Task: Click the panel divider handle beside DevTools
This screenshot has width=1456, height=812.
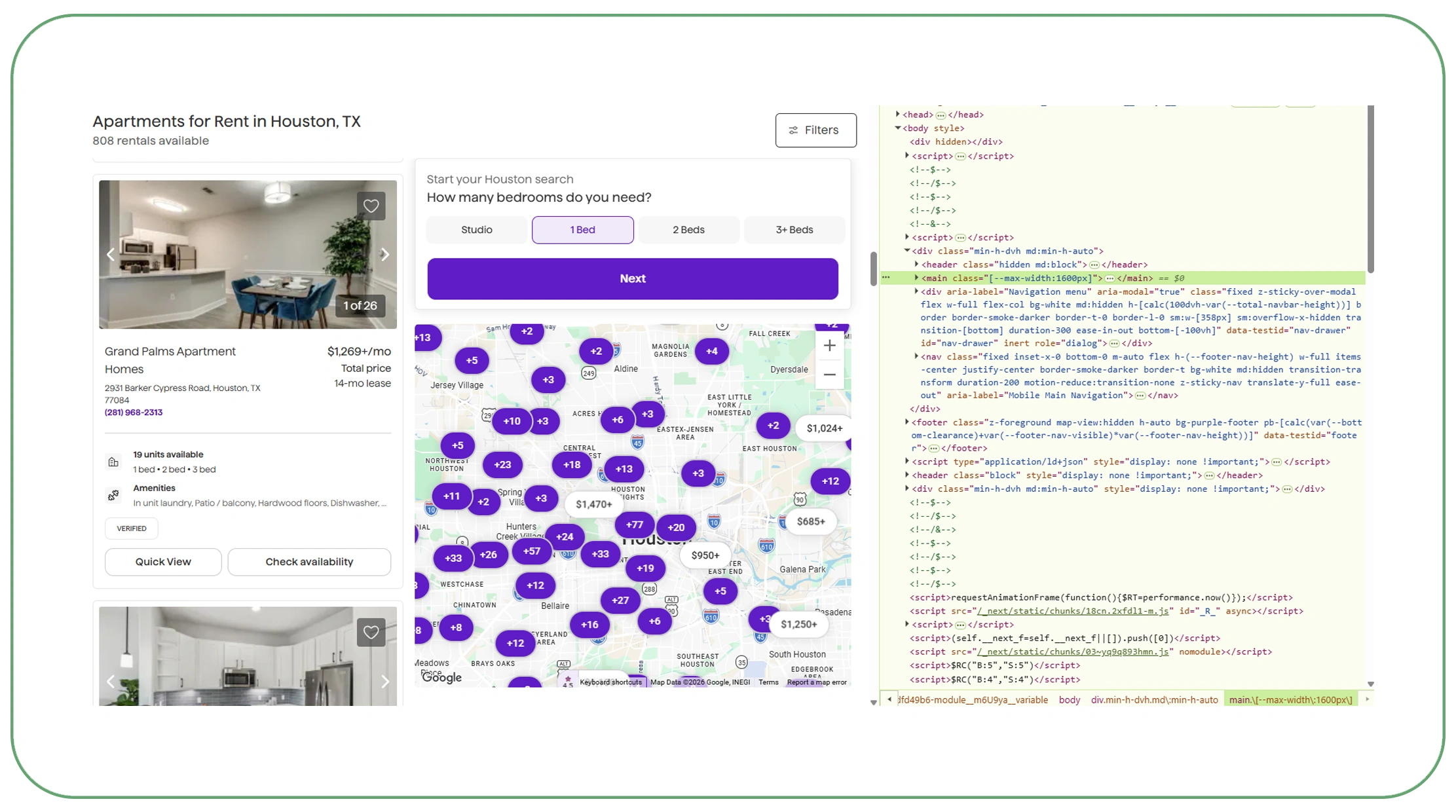Action: [874, 268]
